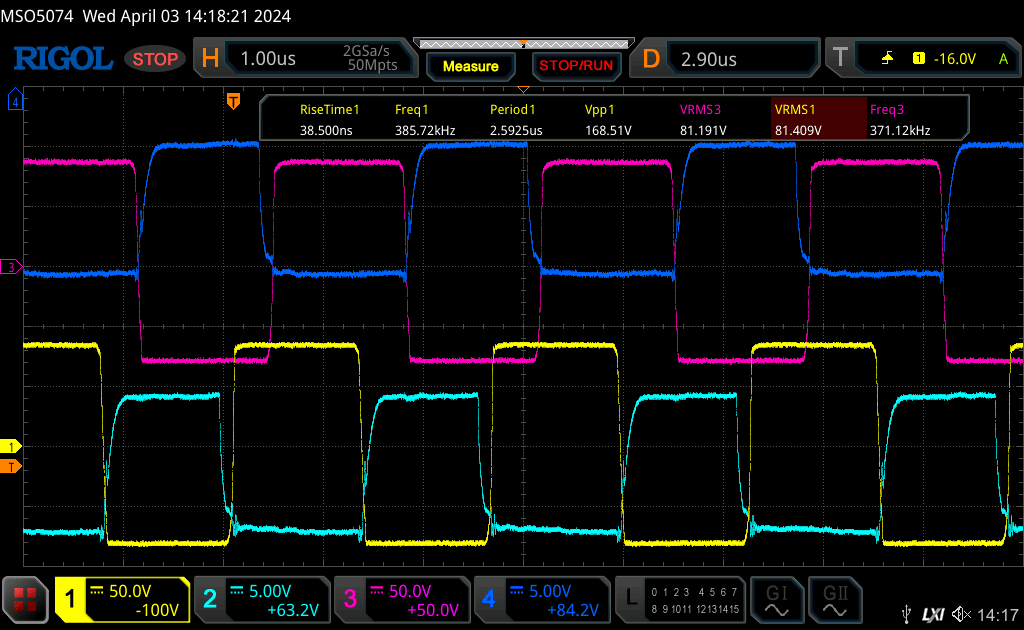Image resolution: width=1024 pixels, height=630 pixels.
Task: Click channel 4 +84.2V offset value
Action: (573, 610)
